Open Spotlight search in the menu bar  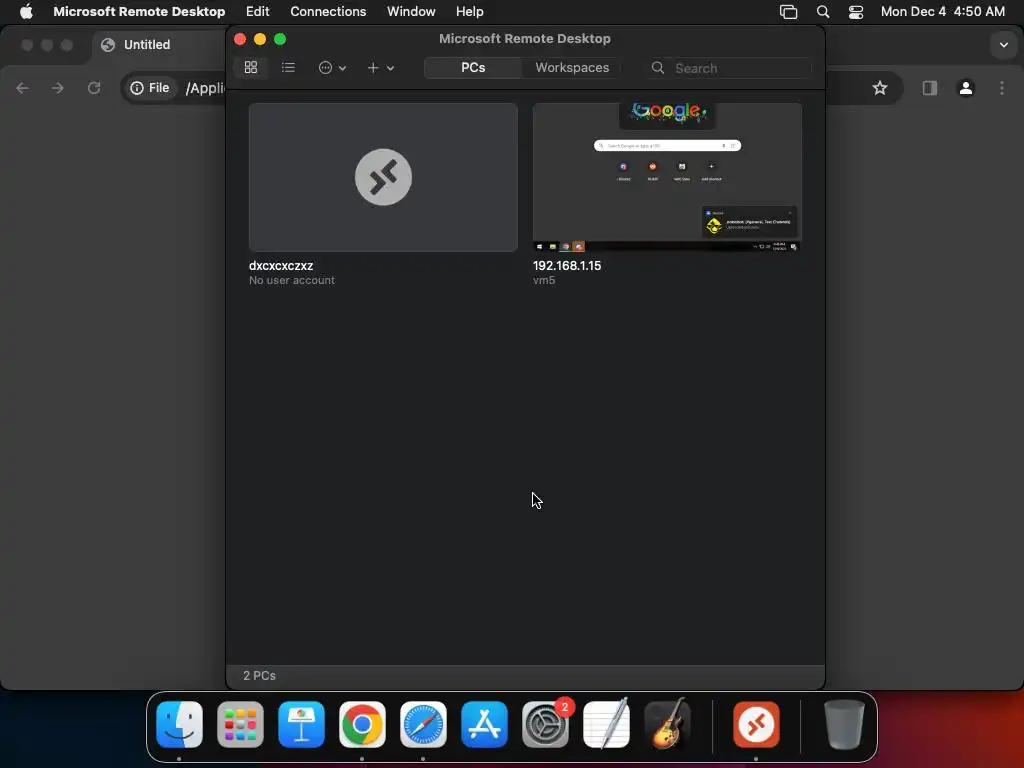point(823,12)
